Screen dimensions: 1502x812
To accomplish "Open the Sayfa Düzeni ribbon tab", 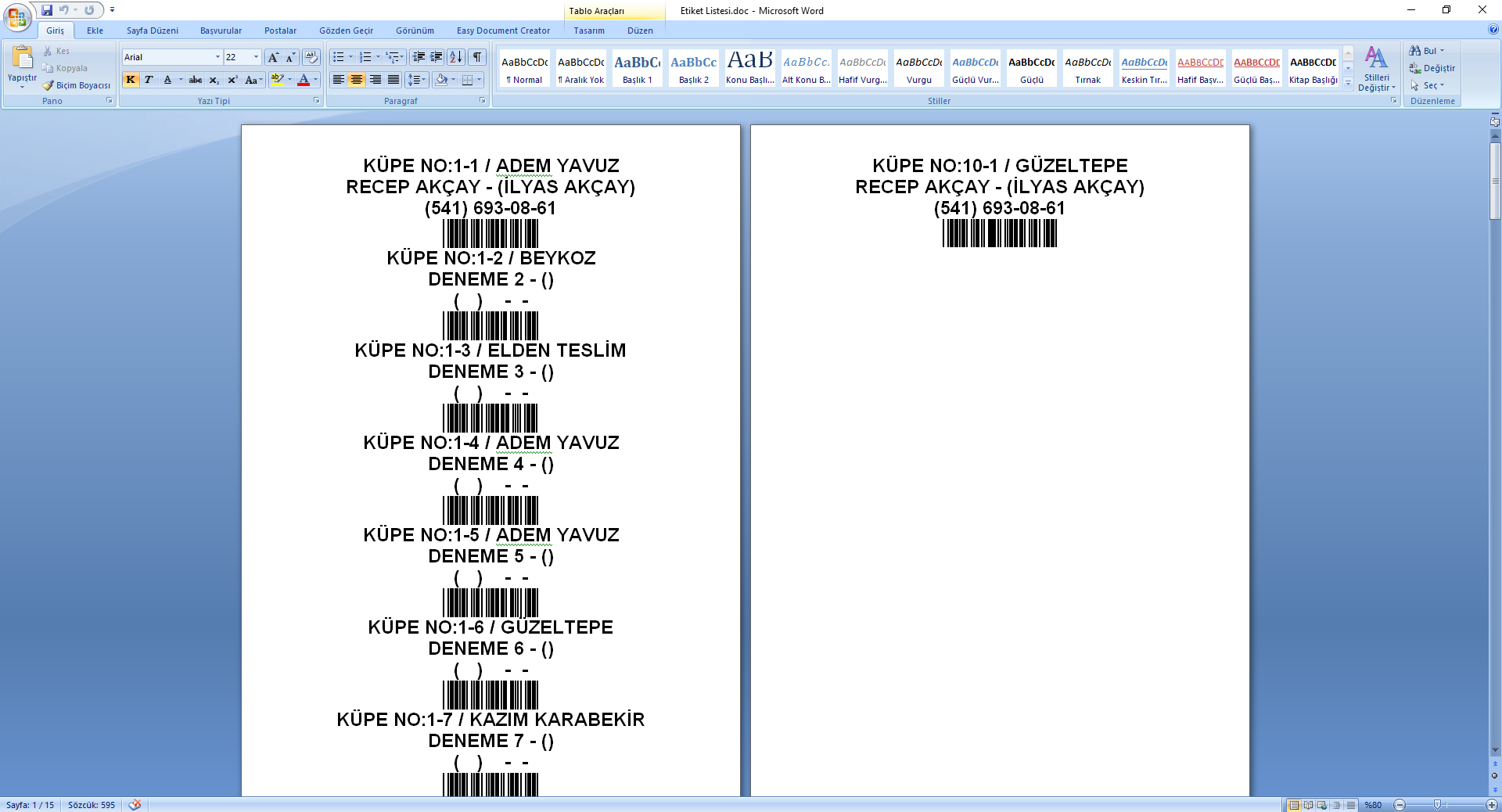I will tap(153, 31).
